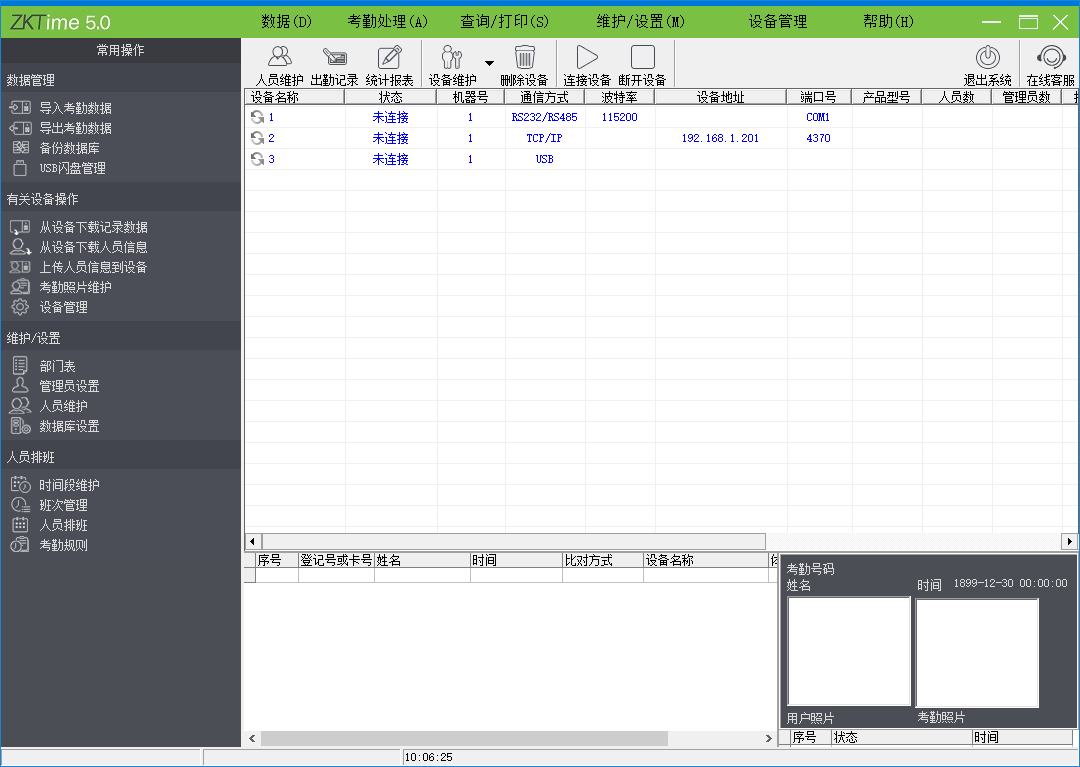This screenshot has width=1080, height=767.
Task: Open the 维护/设置(M) menu
Action: [641, 21]
